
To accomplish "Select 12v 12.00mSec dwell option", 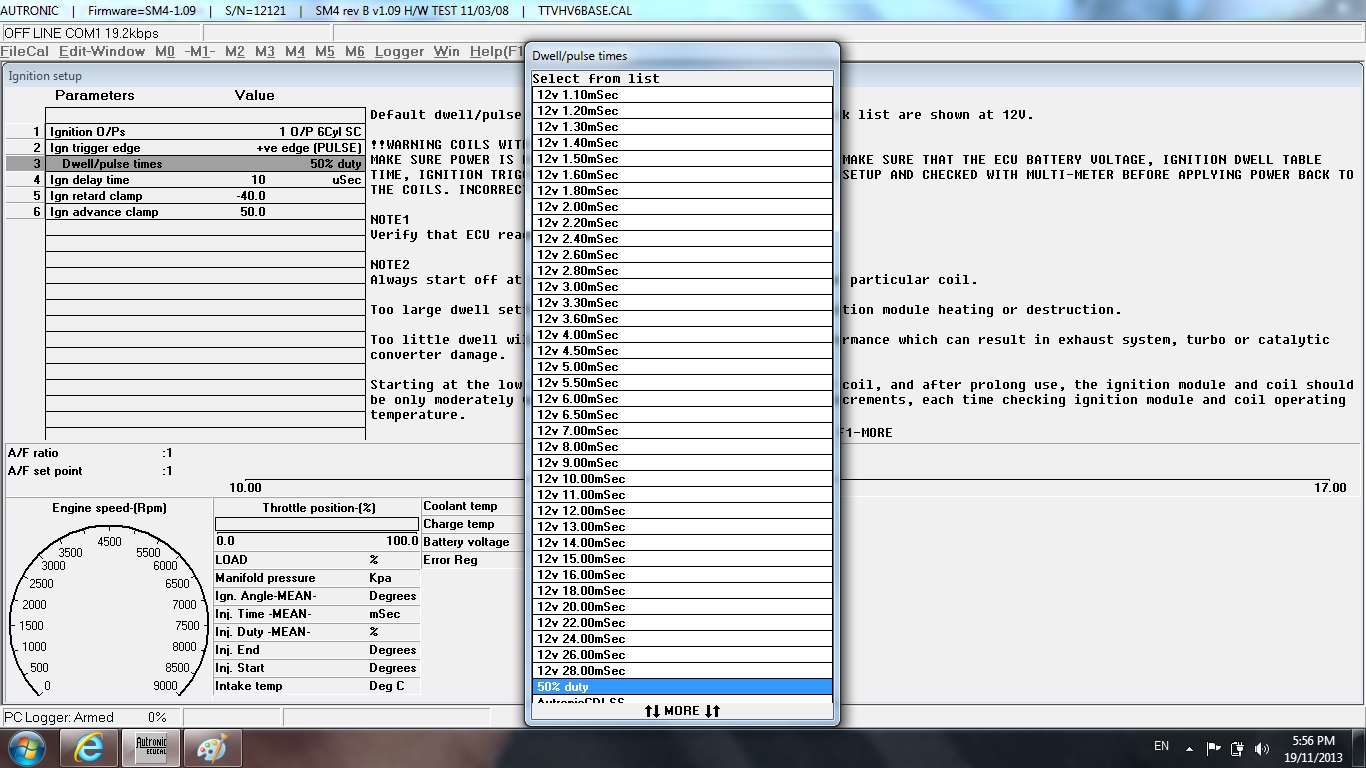I will point(682,511).
